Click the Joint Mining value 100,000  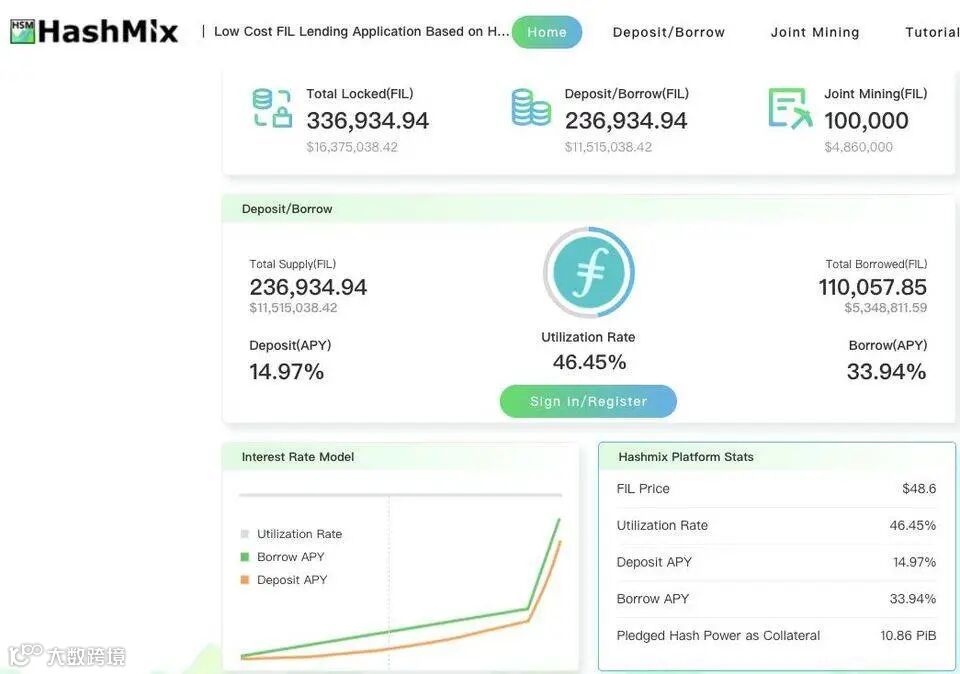pyautogui.click(x=866, y=121)
